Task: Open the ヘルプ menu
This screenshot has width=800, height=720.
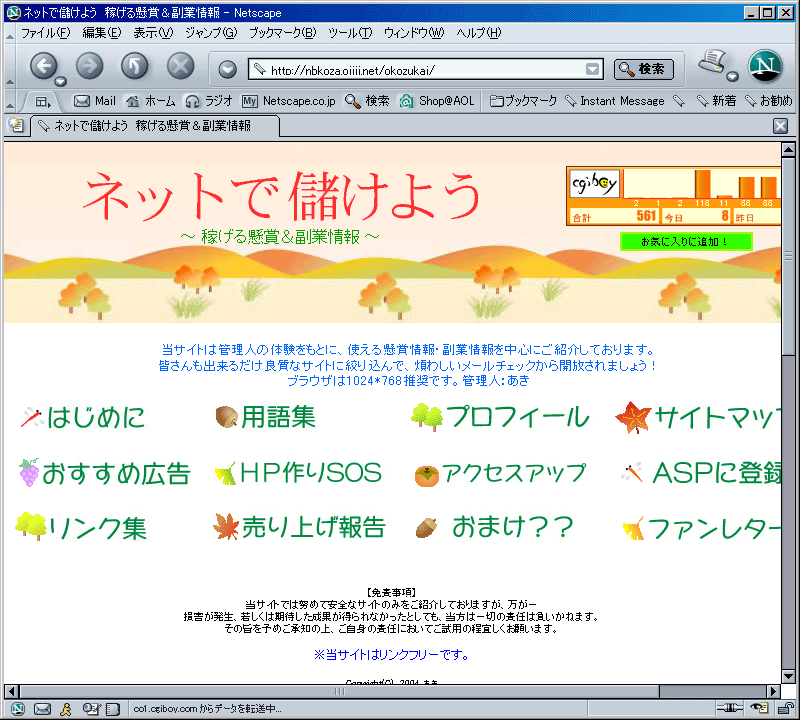Action: click(479, 33)
